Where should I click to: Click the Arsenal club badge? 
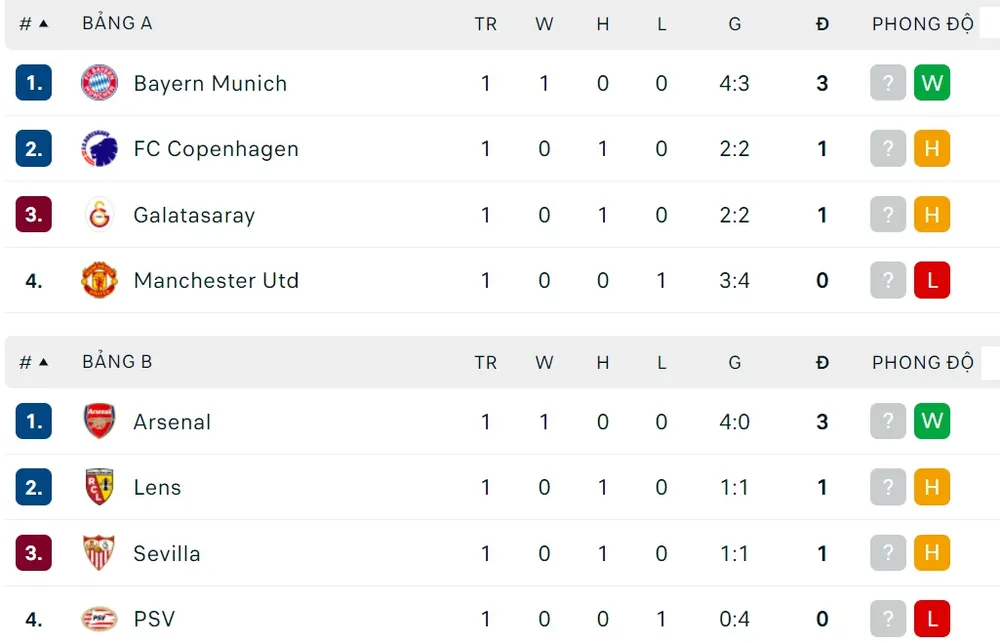click(x=99, y=422)
